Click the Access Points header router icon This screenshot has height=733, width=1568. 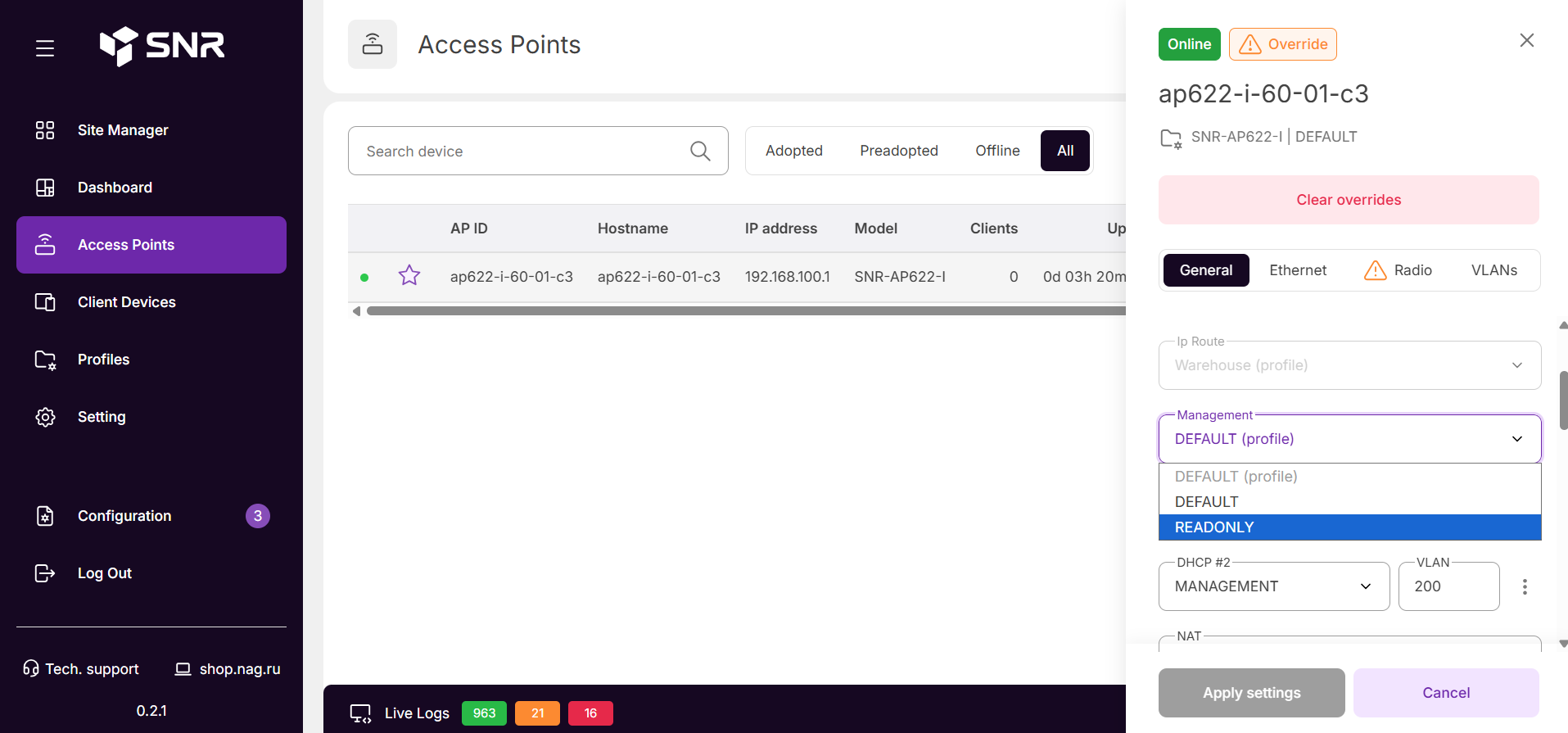coord(373,44)
